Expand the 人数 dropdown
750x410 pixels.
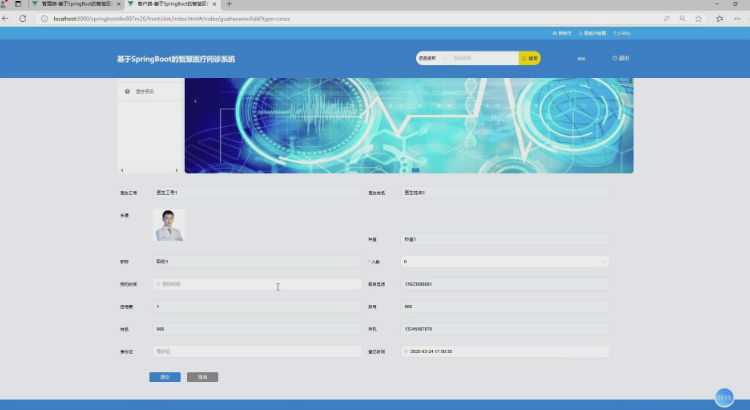505,262
